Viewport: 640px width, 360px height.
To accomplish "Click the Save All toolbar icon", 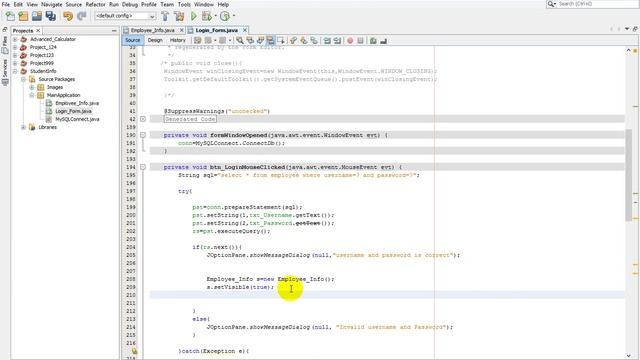I will click(51, 16).
